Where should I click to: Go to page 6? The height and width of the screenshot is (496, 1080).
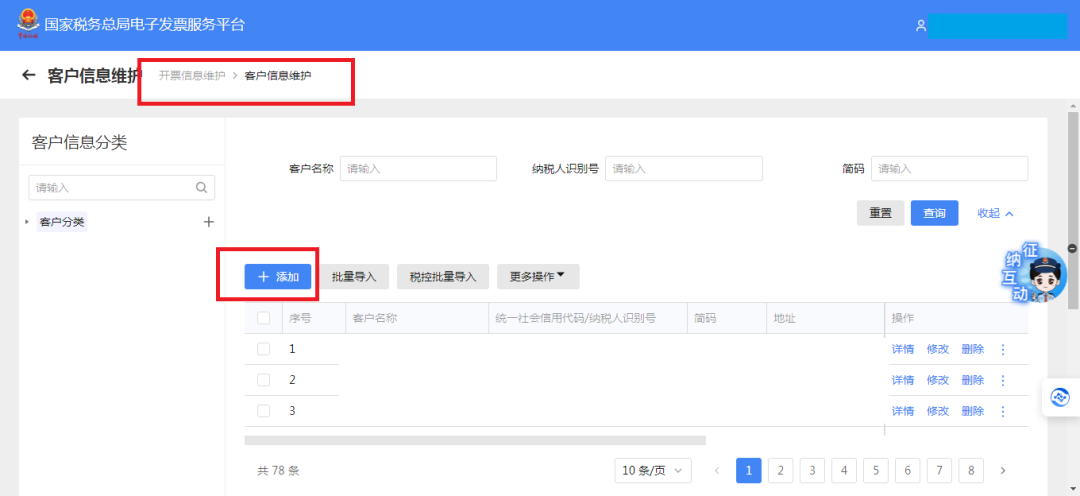pos(908,471)
